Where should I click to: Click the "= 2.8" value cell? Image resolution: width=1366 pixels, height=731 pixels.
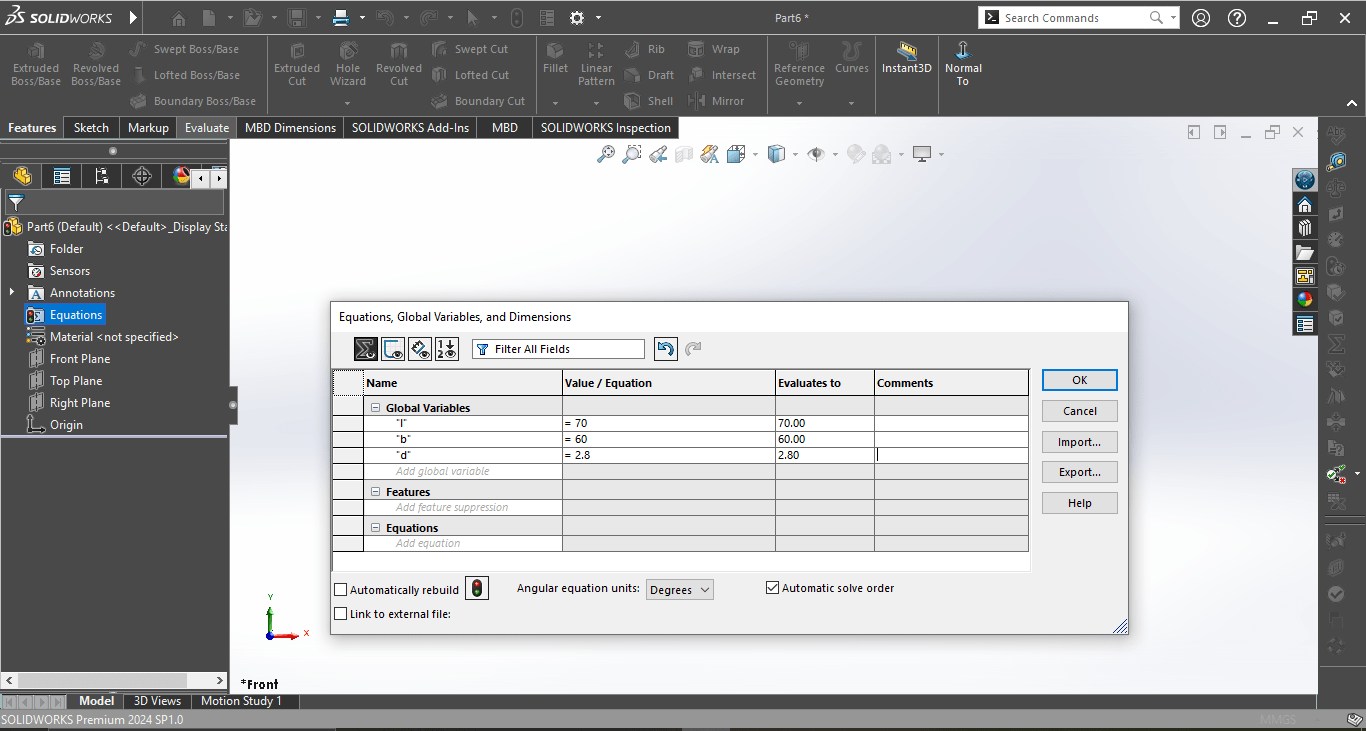click(x=669, y=455)
